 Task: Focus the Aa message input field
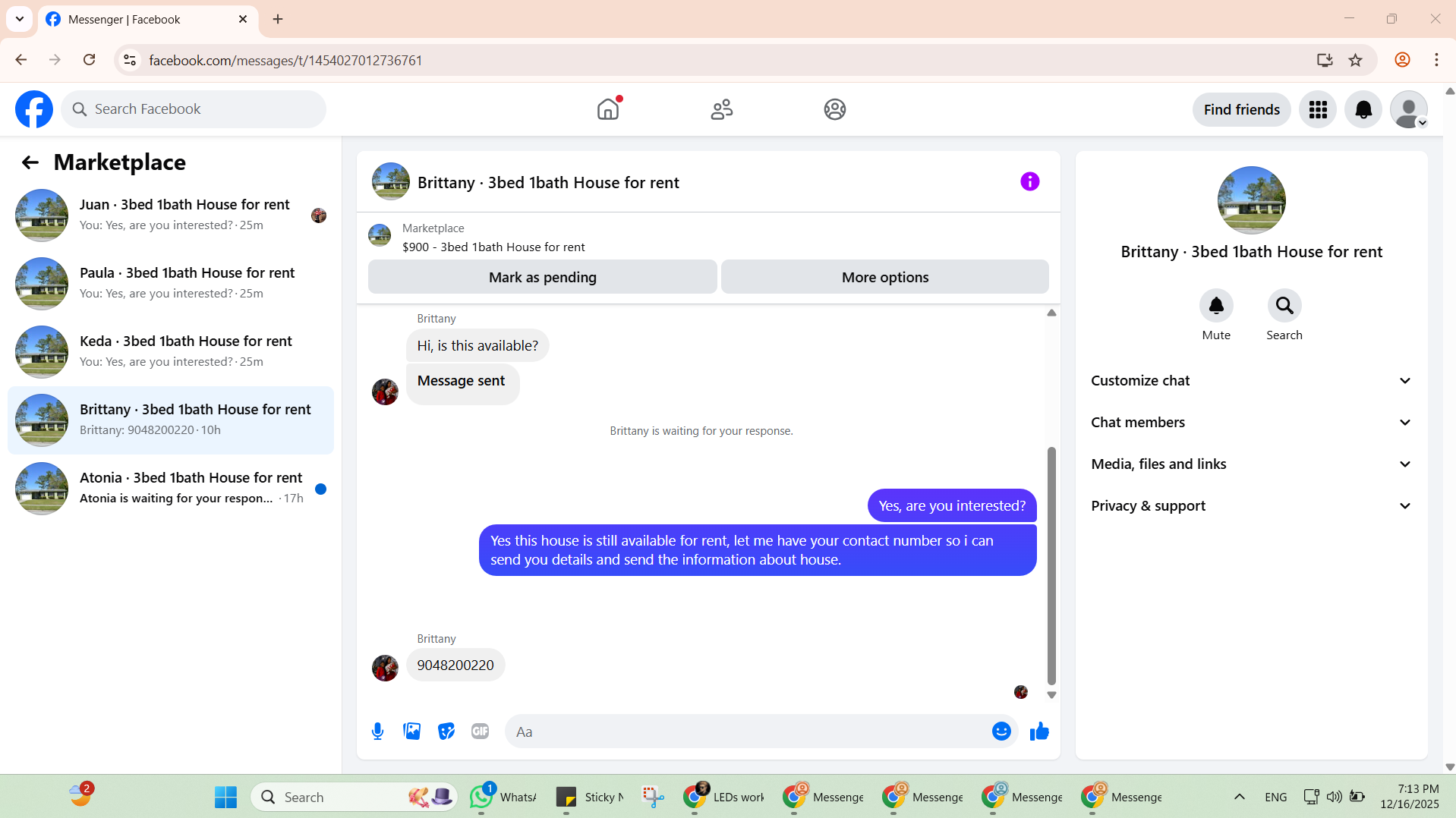(x=748, y=731)
